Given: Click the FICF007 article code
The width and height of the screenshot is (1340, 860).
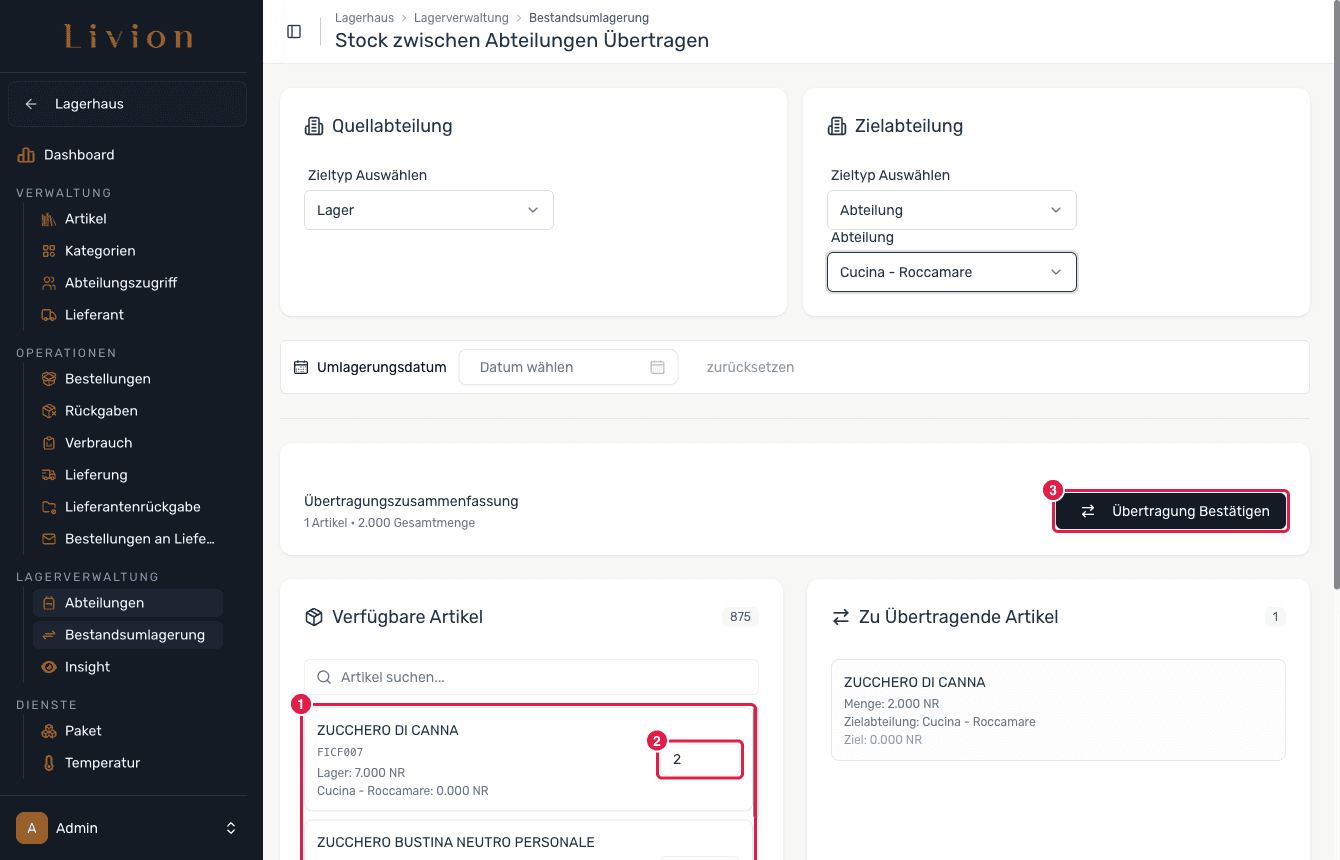Looking at the screenshot, I should (x=340, y=752).
